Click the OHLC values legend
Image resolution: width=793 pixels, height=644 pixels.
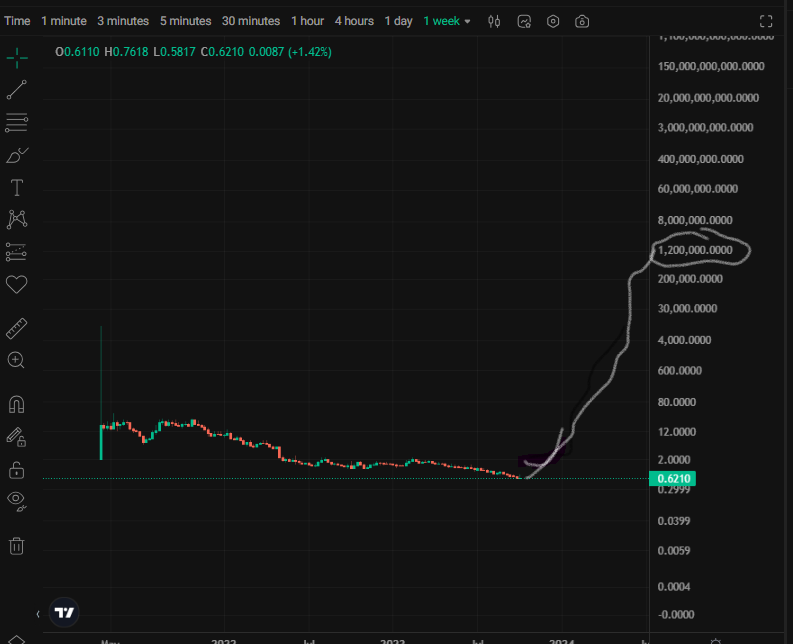coord(193,52)
